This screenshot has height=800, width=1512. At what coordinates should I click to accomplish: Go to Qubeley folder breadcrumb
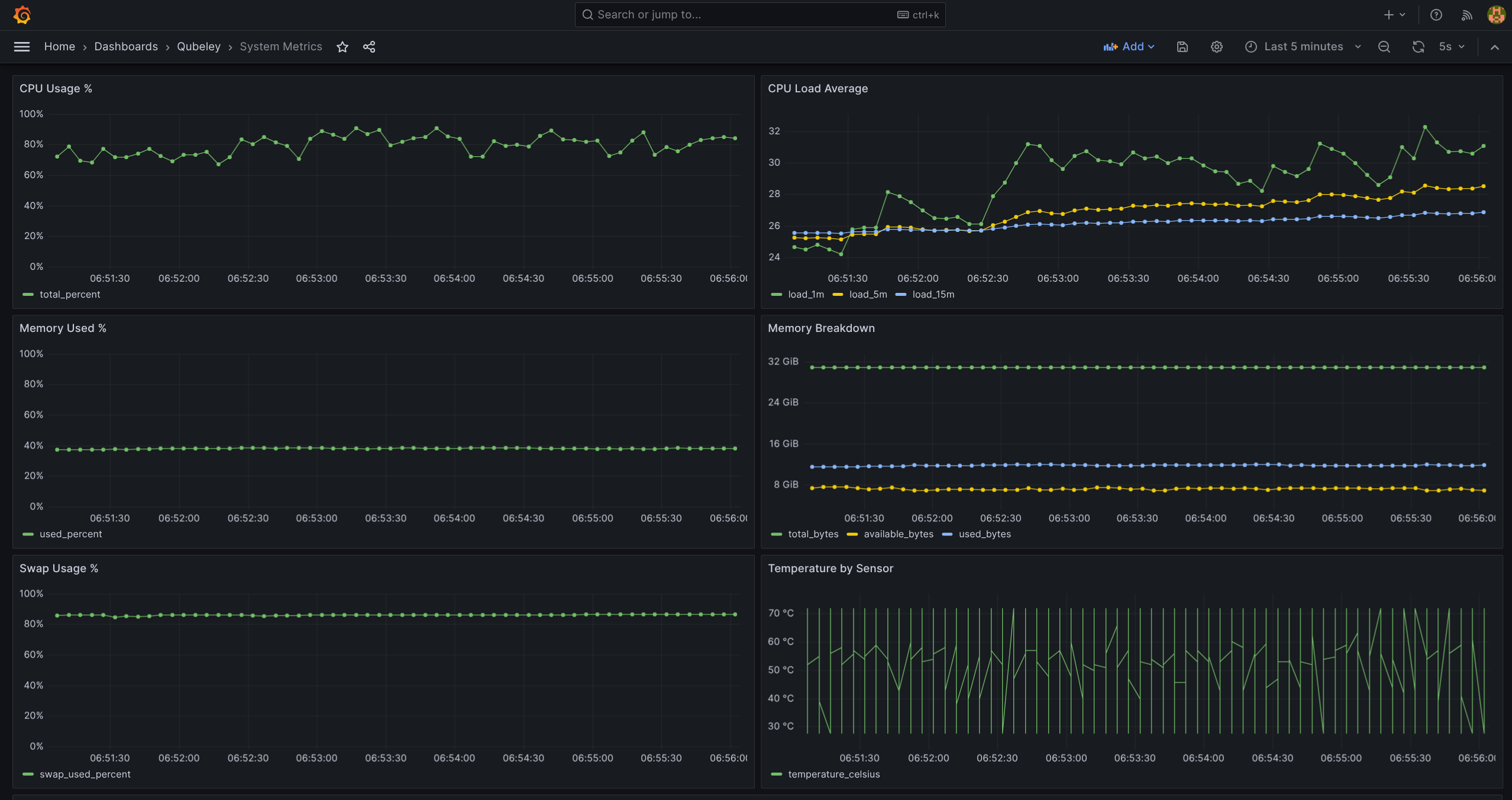[199, 47]
